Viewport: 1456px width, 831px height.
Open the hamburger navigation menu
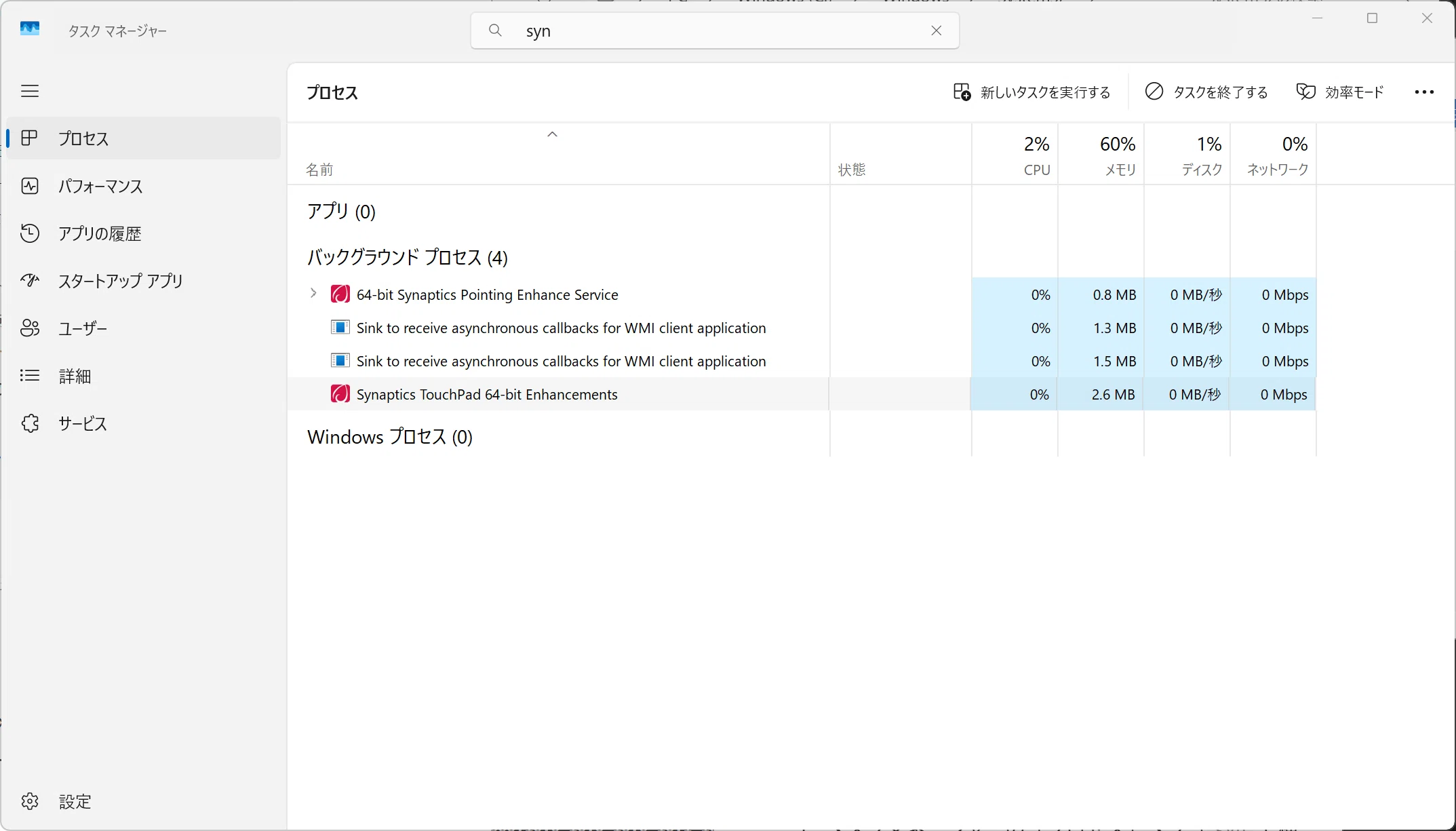pyautogui.click(x=30, y=91)
